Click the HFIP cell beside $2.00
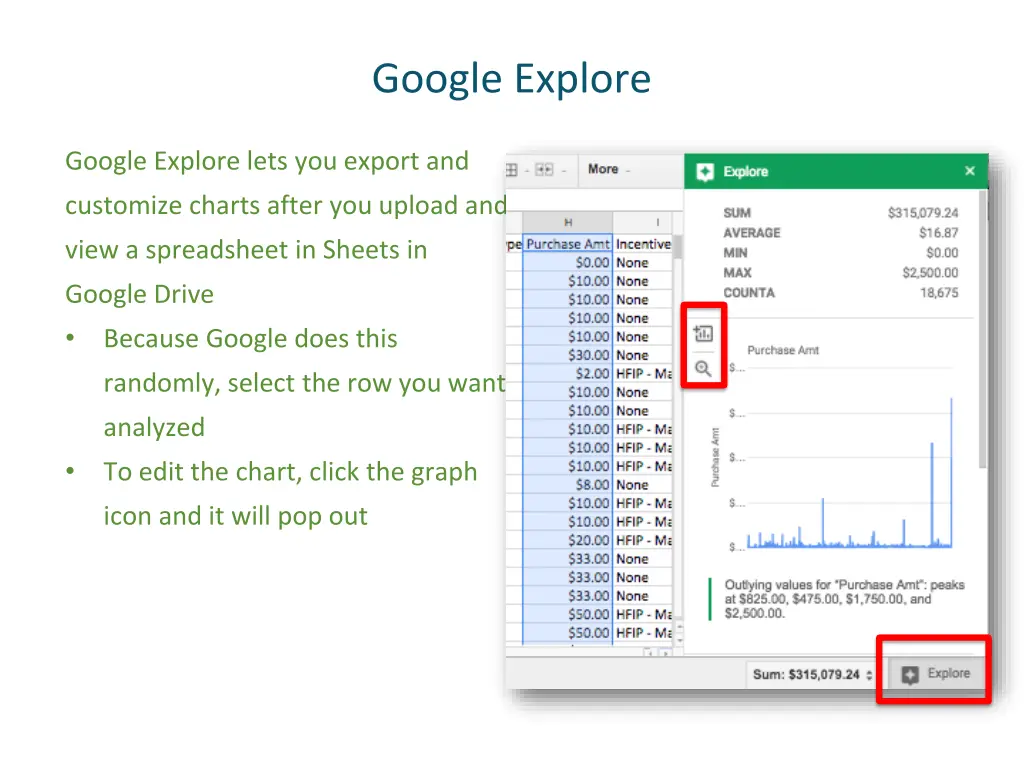 point(643,374)
